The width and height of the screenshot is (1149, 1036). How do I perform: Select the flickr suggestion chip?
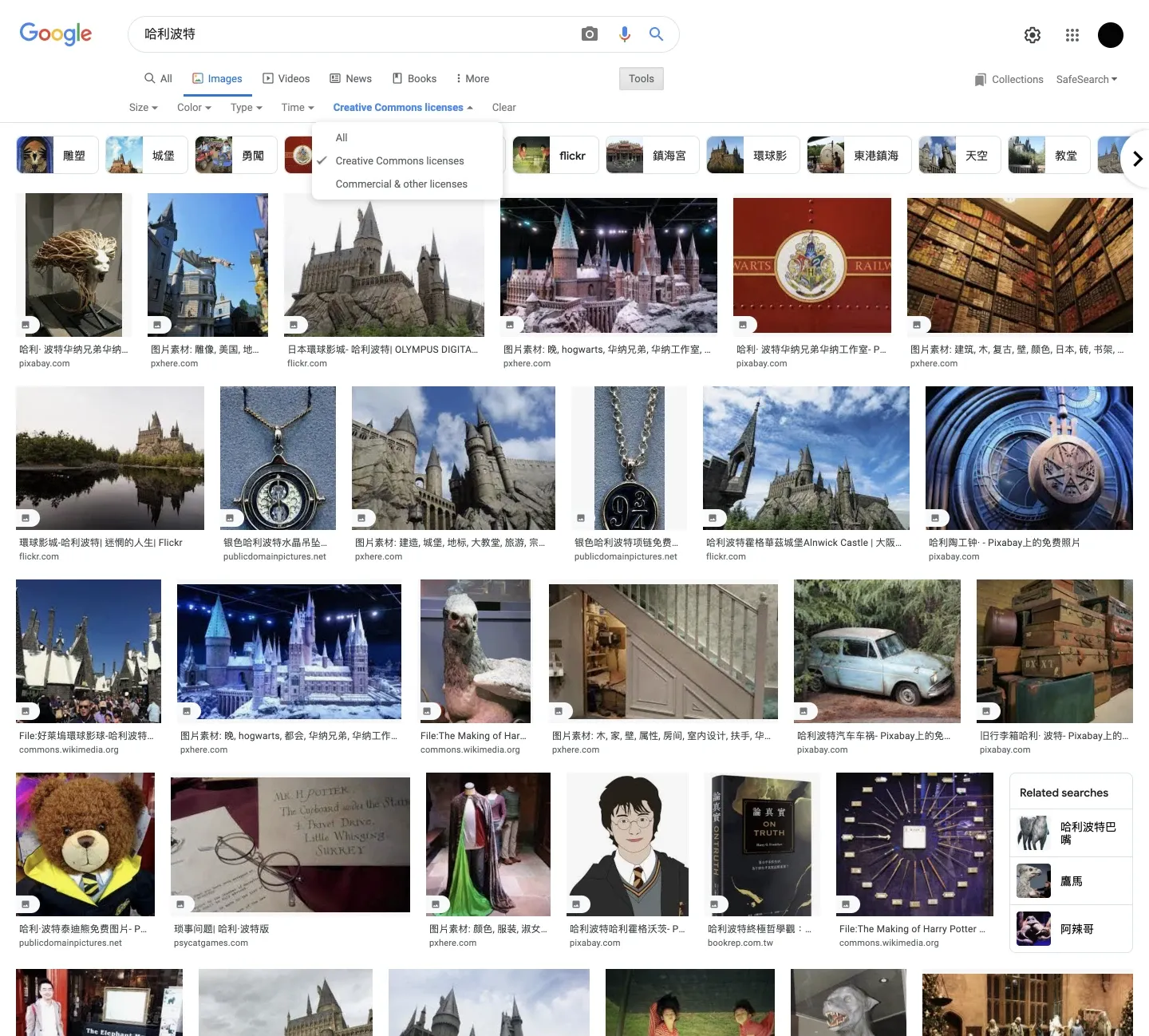tap(555, 155)
